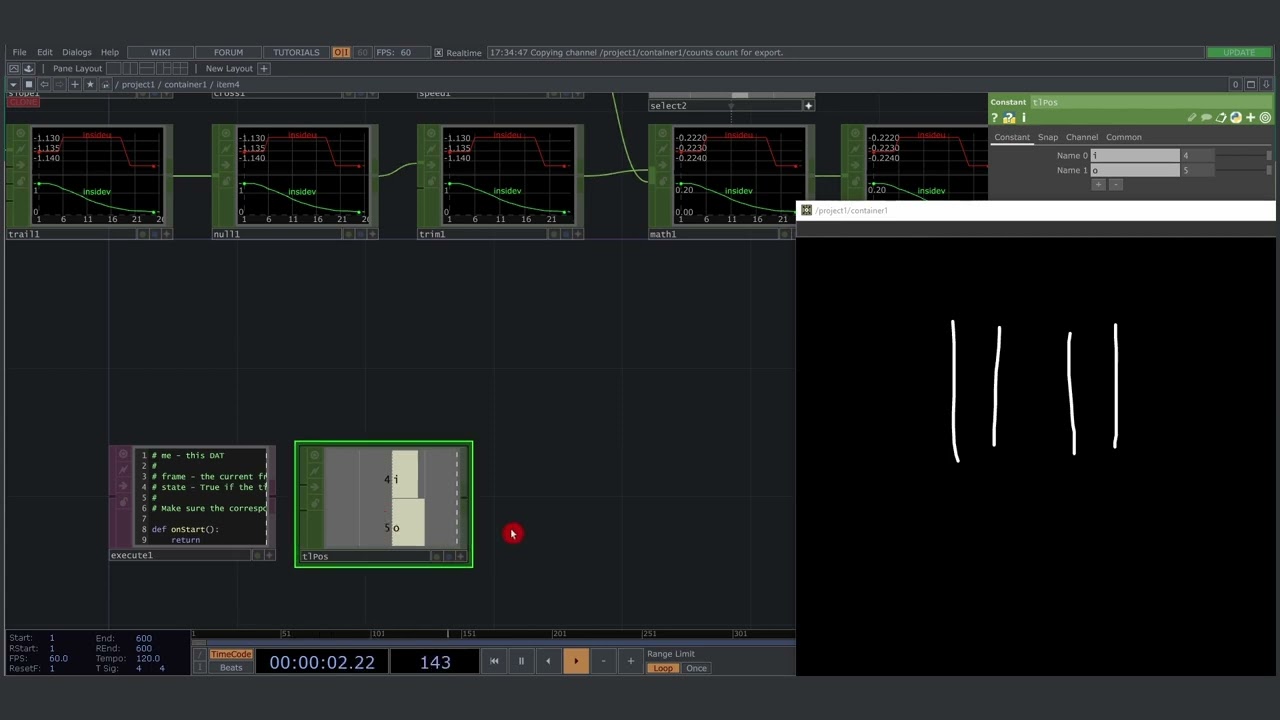This screenshot has width=1280, height=720.
Task: Remove a channel with the - button
Action: coord(1116,185)
